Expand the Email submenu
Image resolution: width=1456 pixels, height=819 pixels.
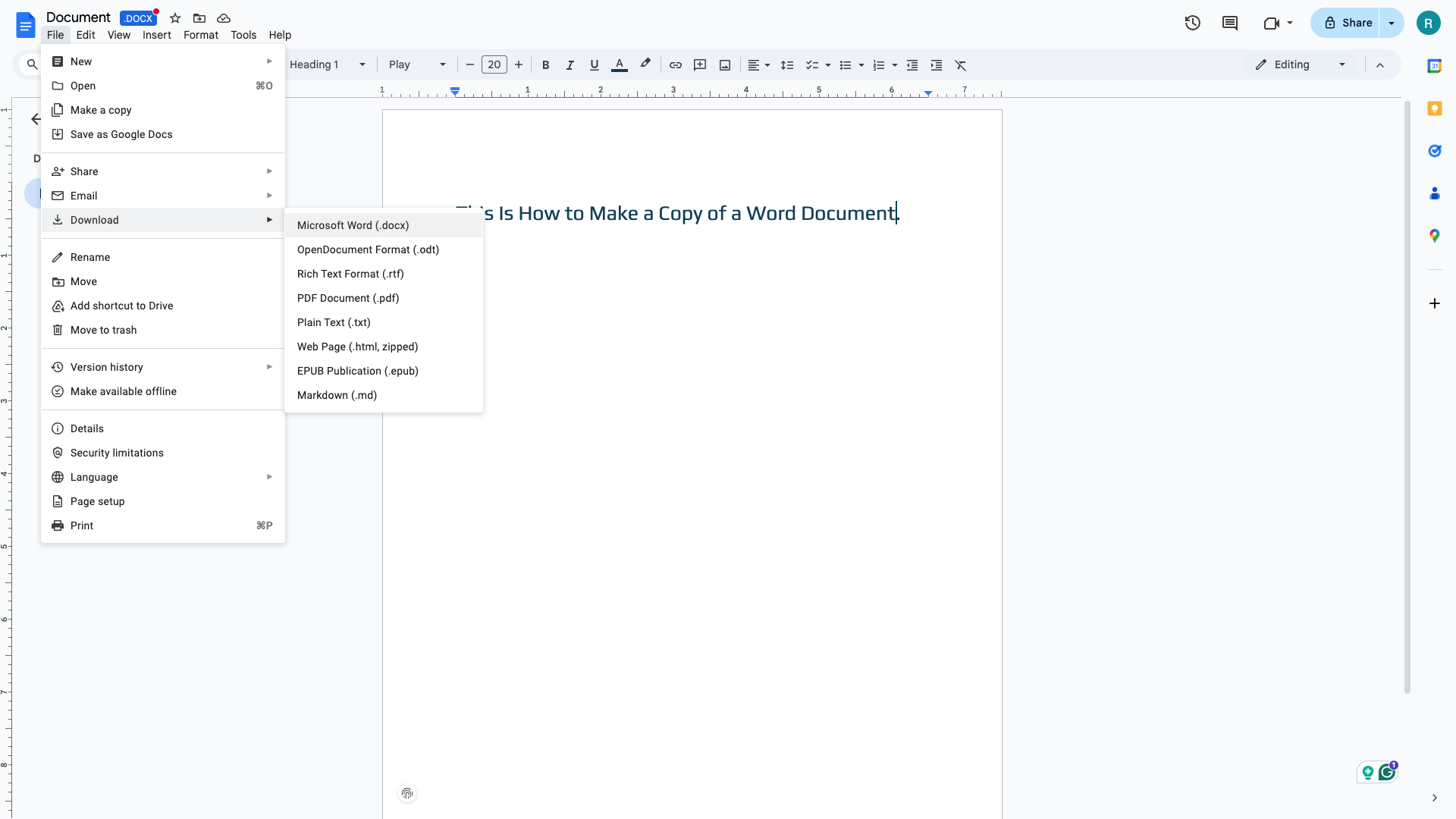pos(163,196)
